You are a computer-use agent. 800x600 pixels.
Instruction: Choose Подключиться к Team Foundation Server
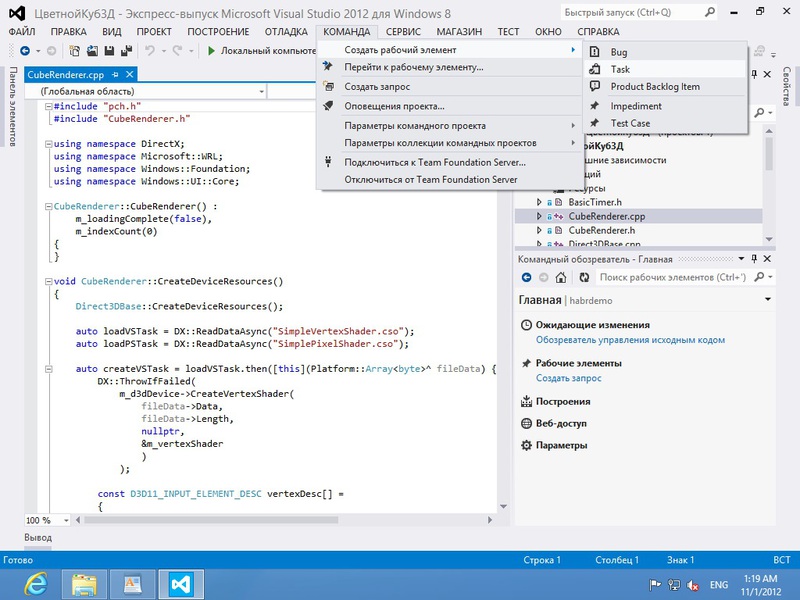click(449, 162)
